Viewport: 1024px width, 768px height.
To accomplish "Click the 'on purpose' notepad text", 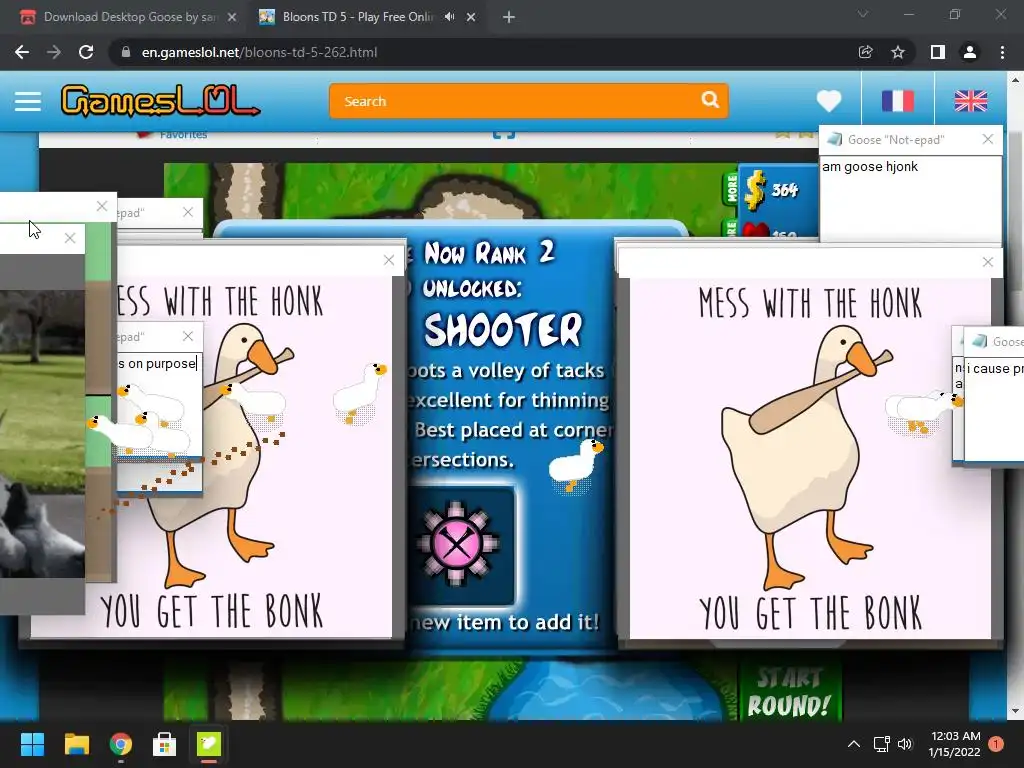I will point(157,364).
